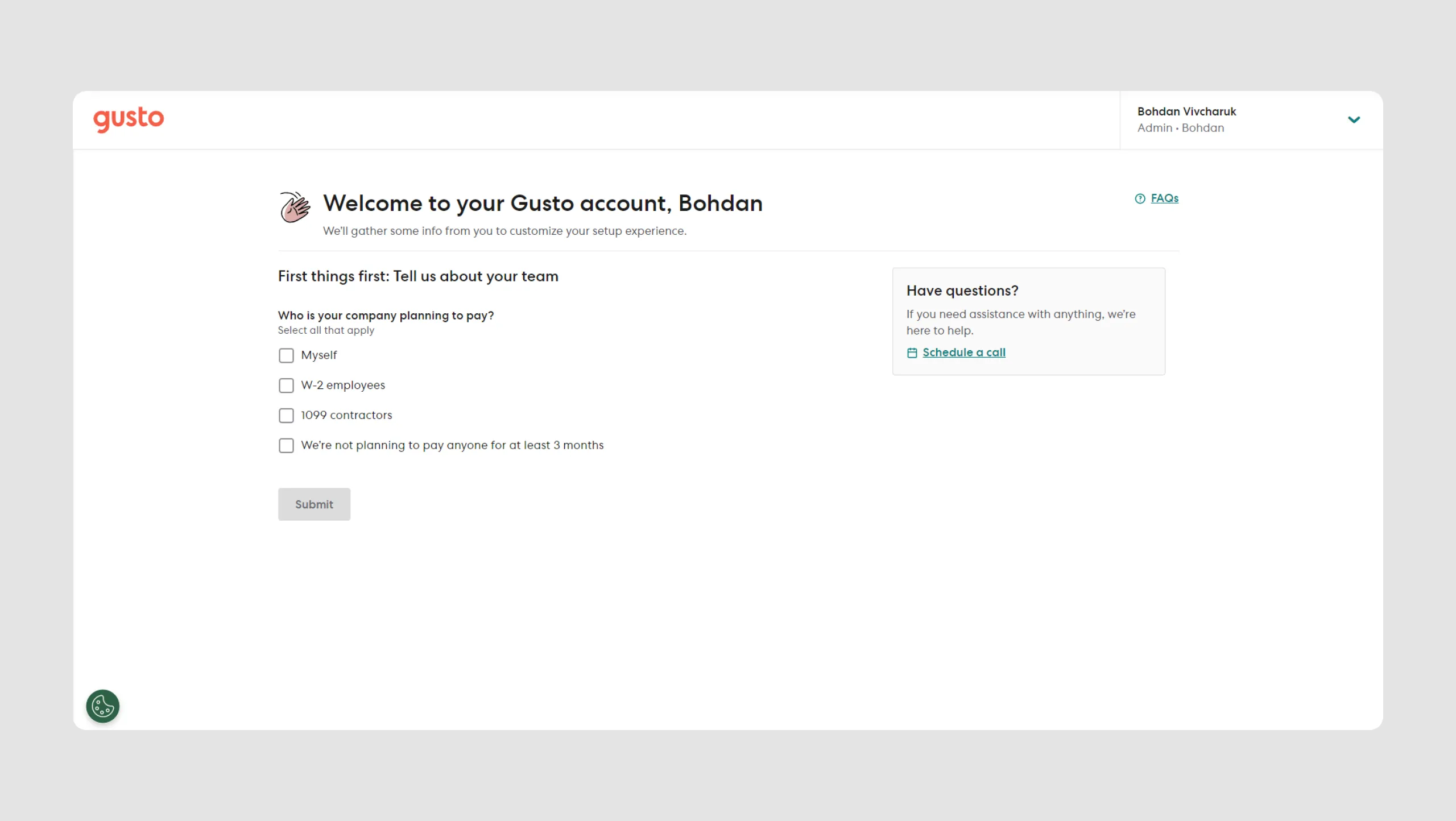Click the question mark icon next to FAQs
Screen dimensions: 1456x821
coord(1139,198)
